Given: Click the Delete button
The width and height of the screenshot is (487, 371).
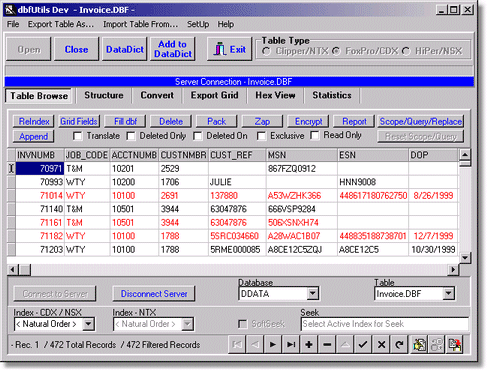Looking at the screenshot, I should pyautogui.click(x=171, y=121).
